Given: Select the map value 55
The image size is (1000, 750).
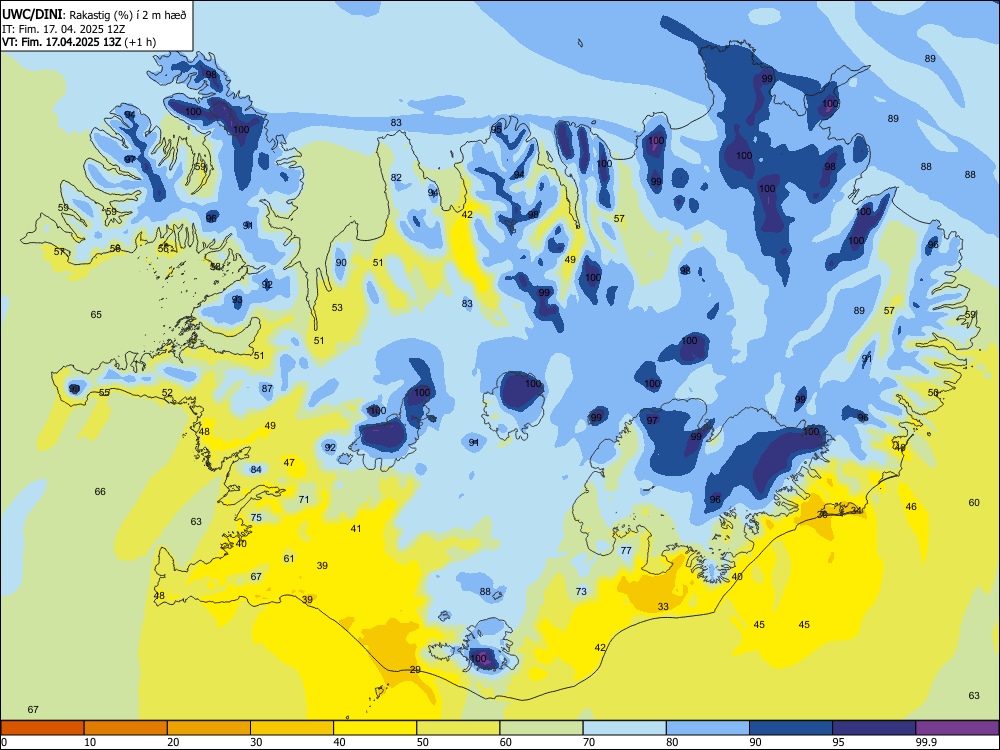Looking at the screenshot, I should 105,393.
